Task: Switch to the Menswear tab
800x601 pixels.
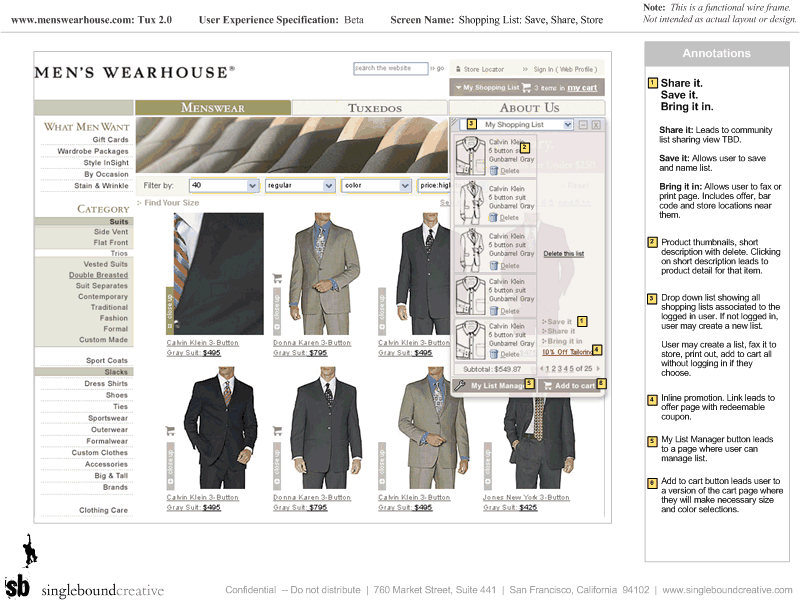Action: click(213, 108)
